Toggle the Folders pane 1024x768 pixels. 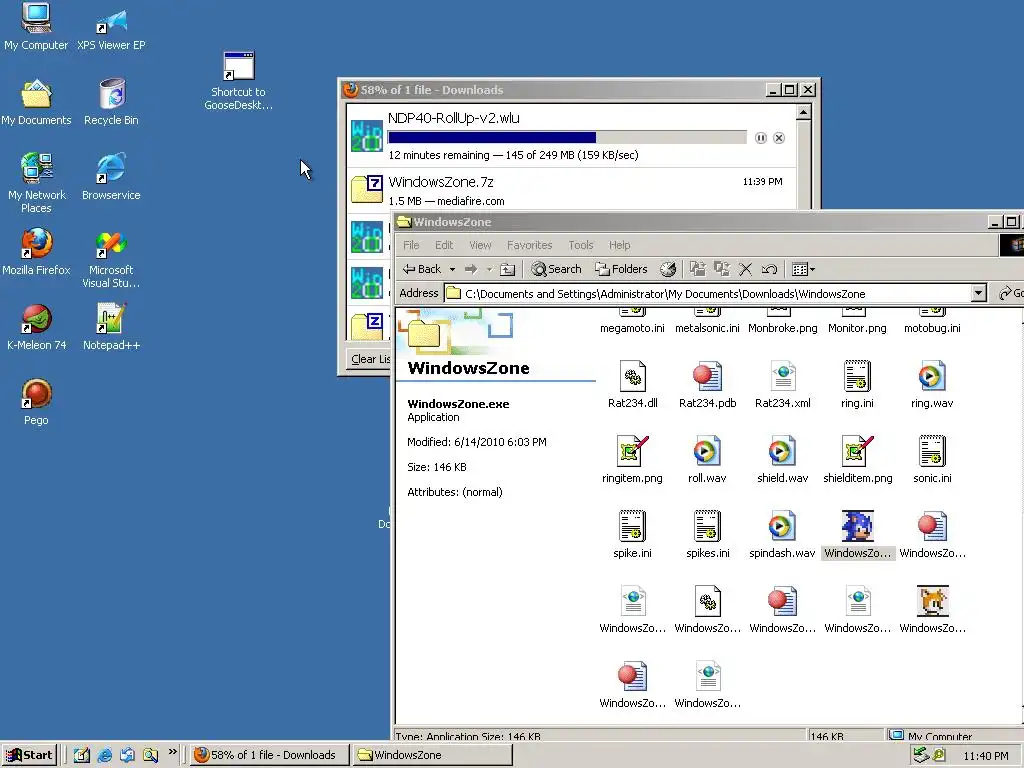pyautogui.click(x=621, y=269)
